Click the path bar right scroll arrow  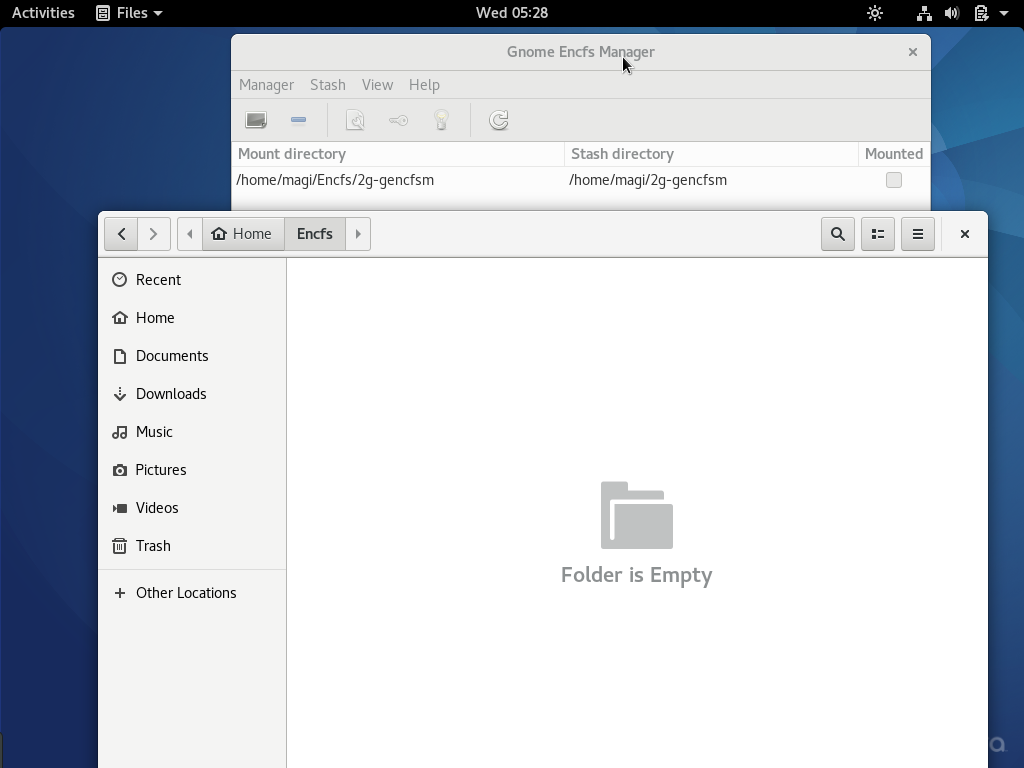358,234
